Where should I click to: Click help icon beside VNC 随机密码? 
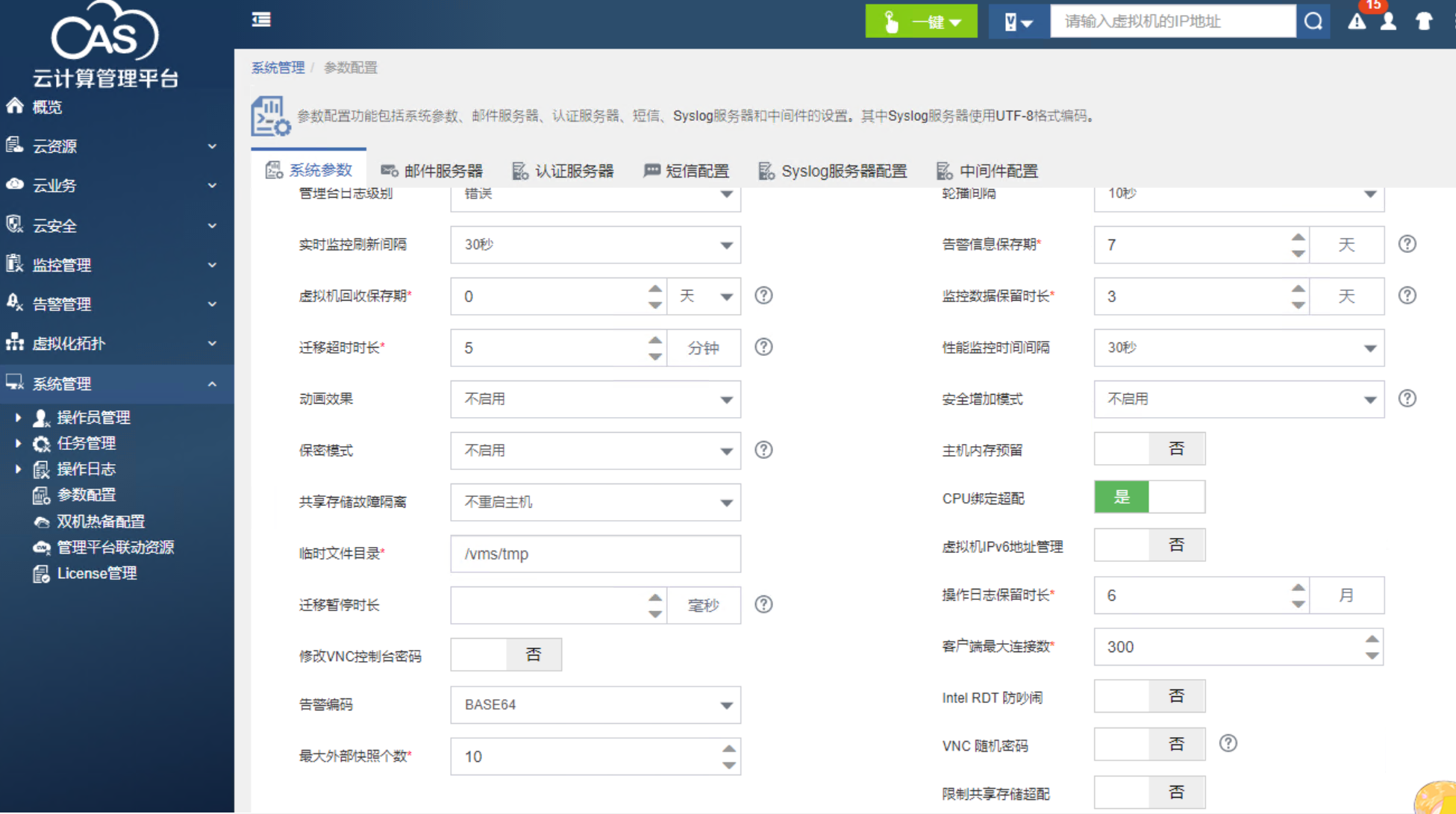[1228, 743]
